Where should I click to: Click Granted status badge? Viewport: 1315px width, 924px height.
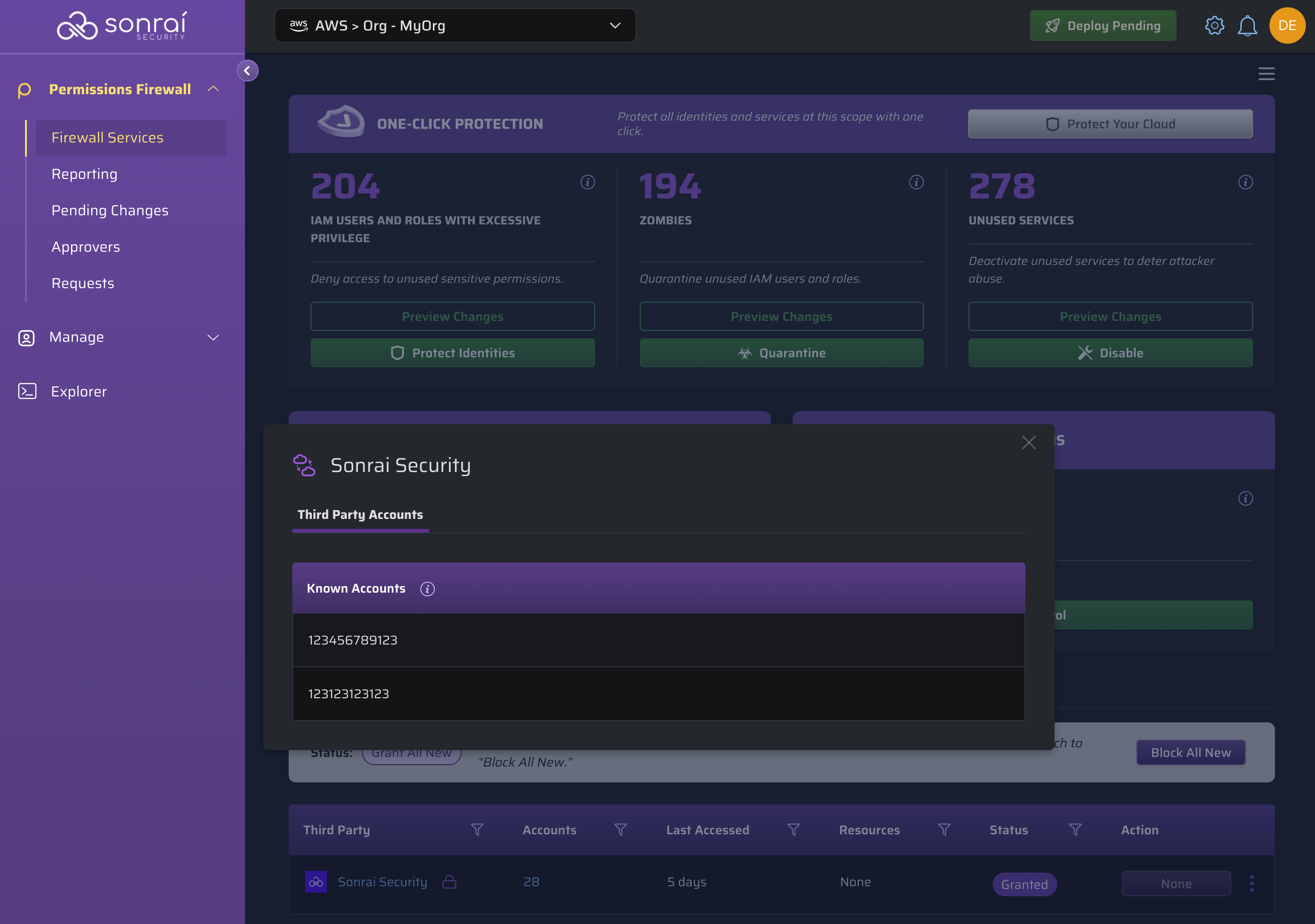click(x=1024, y=884)
